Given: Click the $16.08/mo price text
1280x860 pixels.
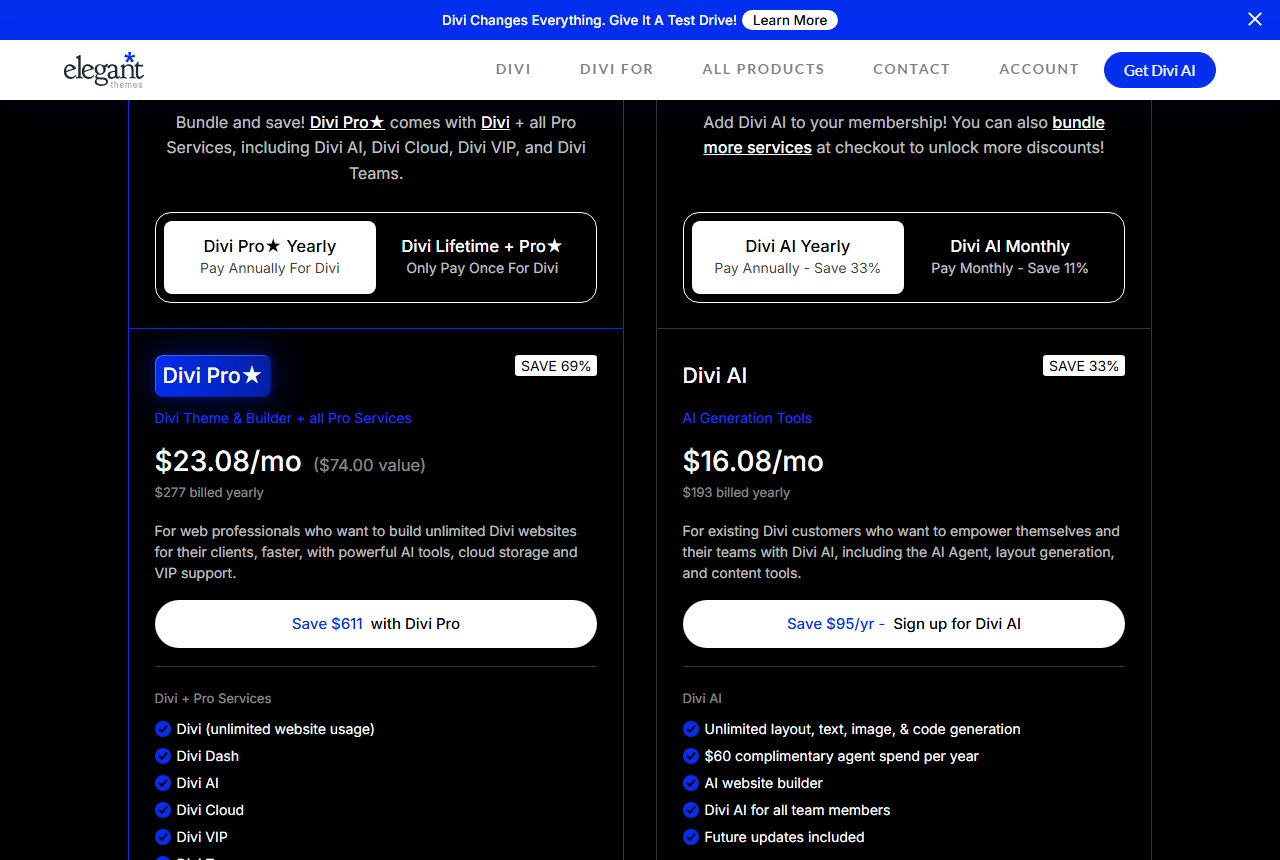Looking at the screenshot, I should 753,461.
